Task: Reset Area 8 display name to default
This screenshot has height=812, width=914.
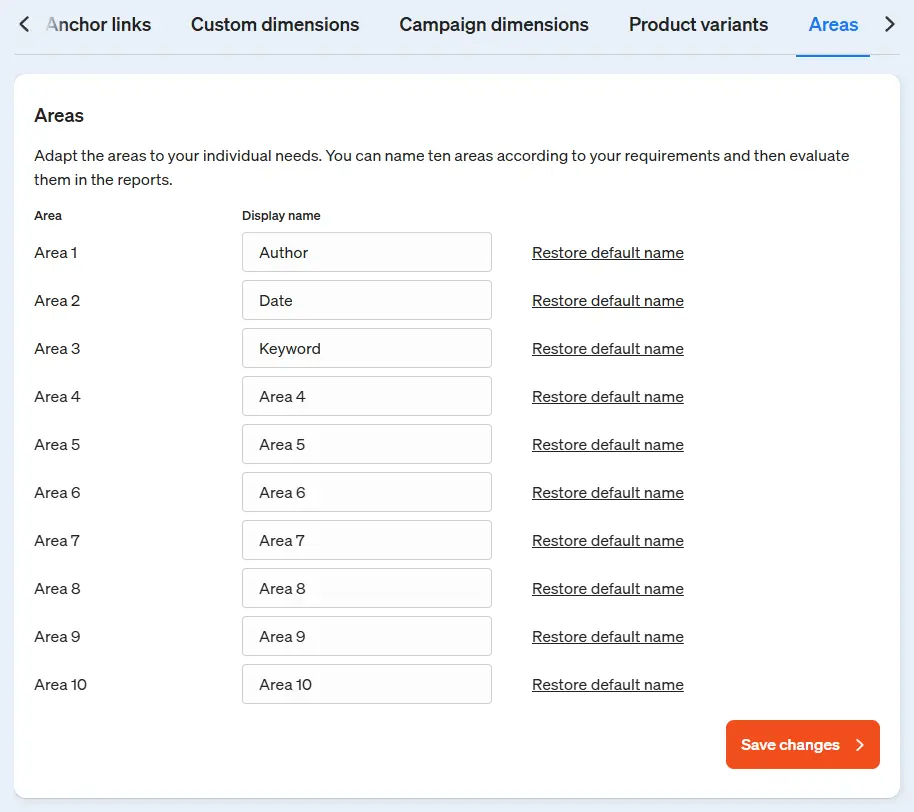Action: [608, 589]
